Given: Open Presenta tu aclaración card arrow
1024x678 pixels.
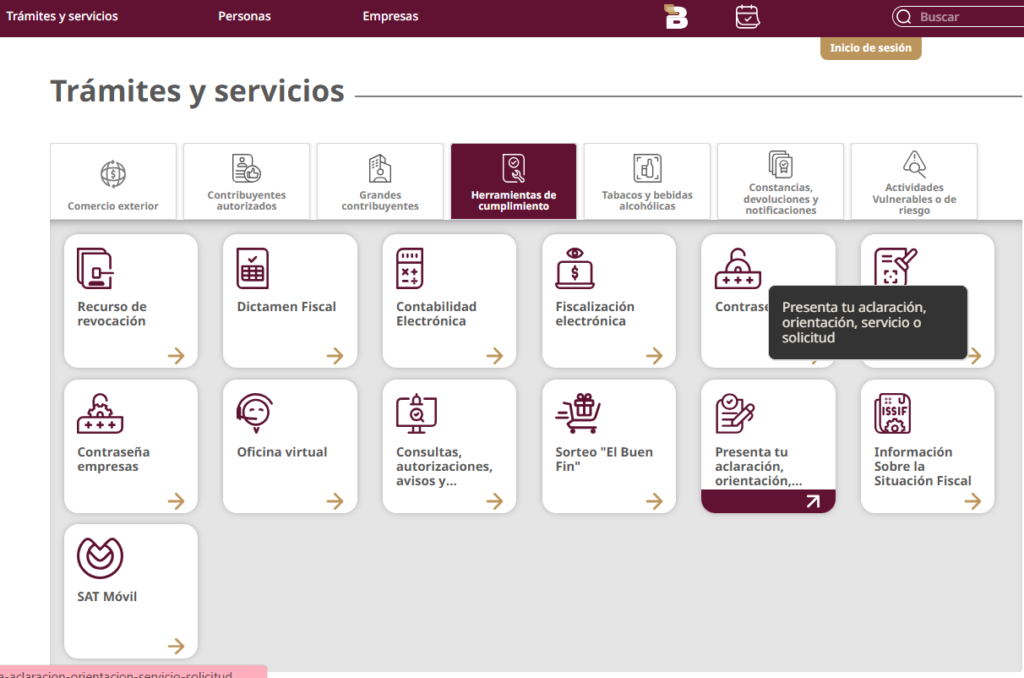Looking at the screenshot, I should pyautogui.click(x=812, y=501).
